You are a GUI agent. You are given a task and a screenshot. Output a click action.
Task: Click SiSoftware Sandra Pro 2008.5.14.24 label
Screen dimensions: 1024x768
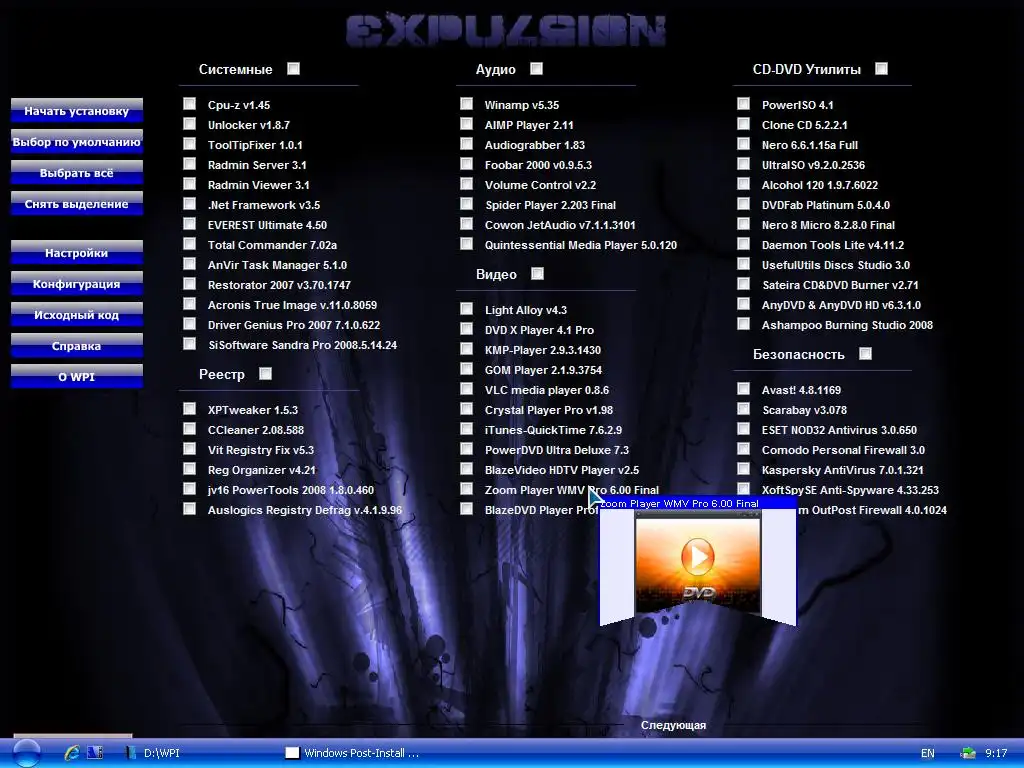click(302, 345)
